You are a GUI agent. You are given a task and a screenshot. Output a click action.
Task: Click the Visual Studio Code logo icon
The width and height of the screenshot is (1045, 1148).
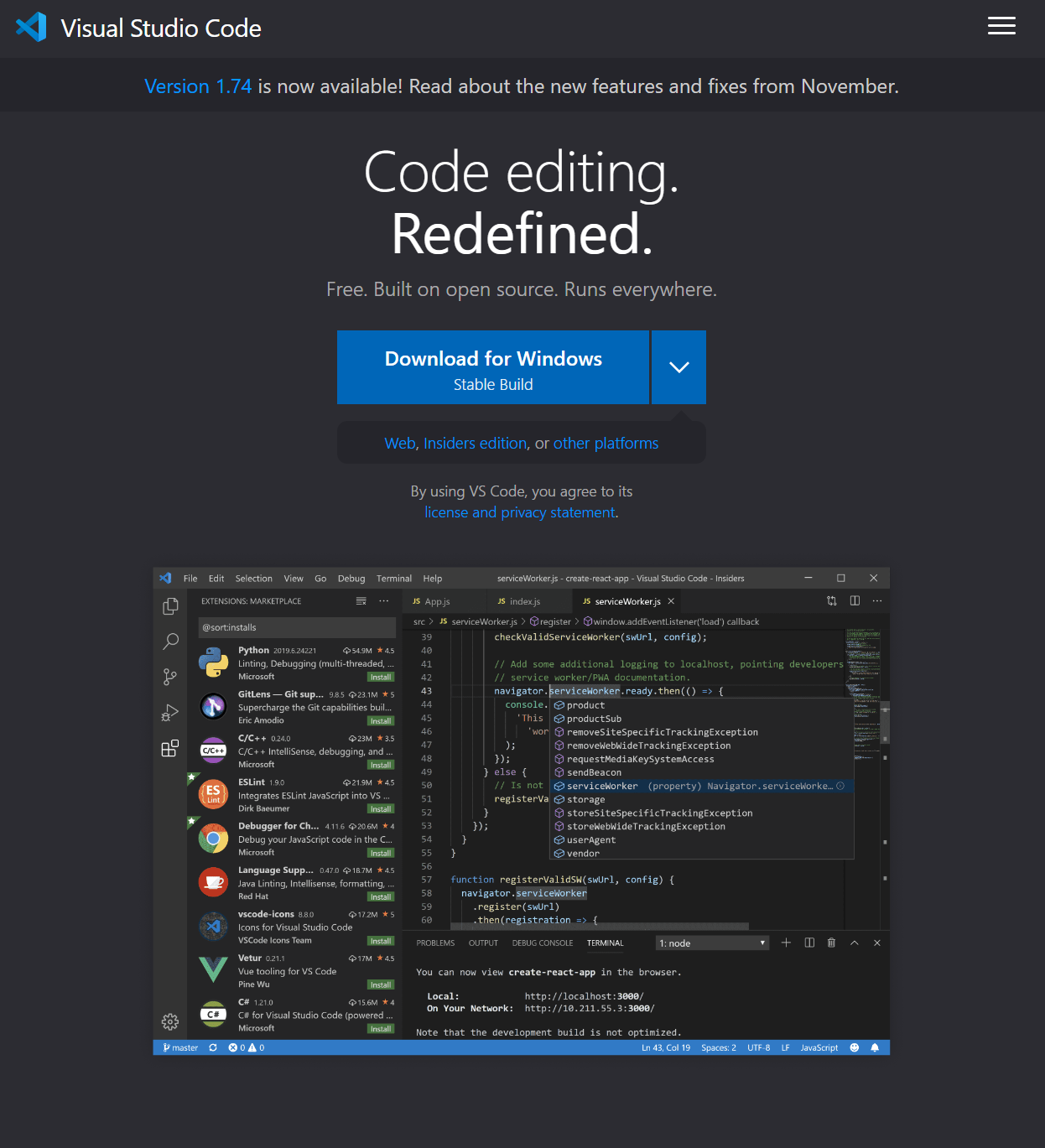tap(32, 28)
